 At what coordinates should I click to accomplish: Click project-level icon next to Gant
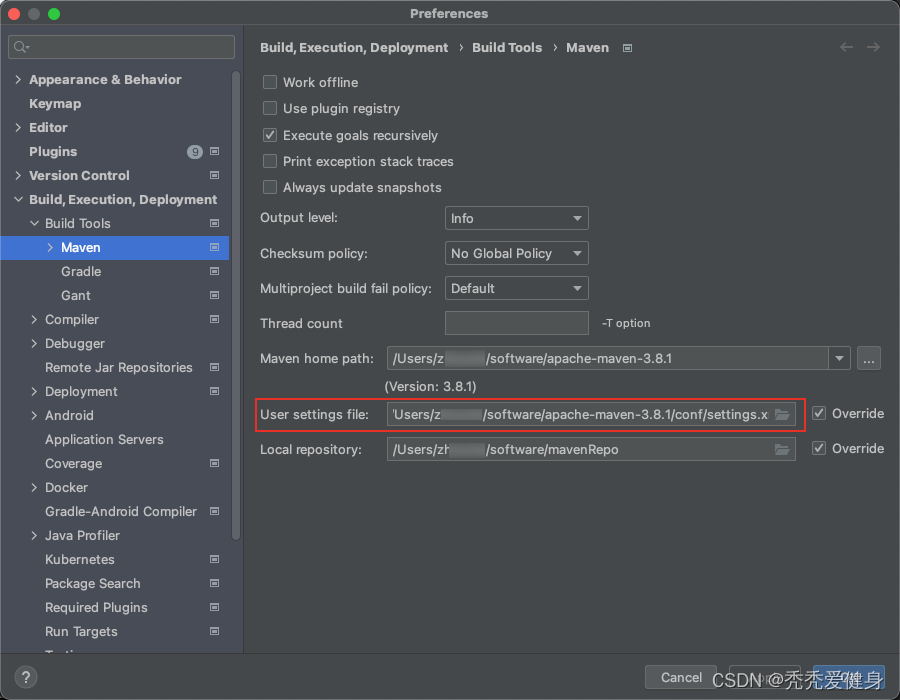point(215,295)
